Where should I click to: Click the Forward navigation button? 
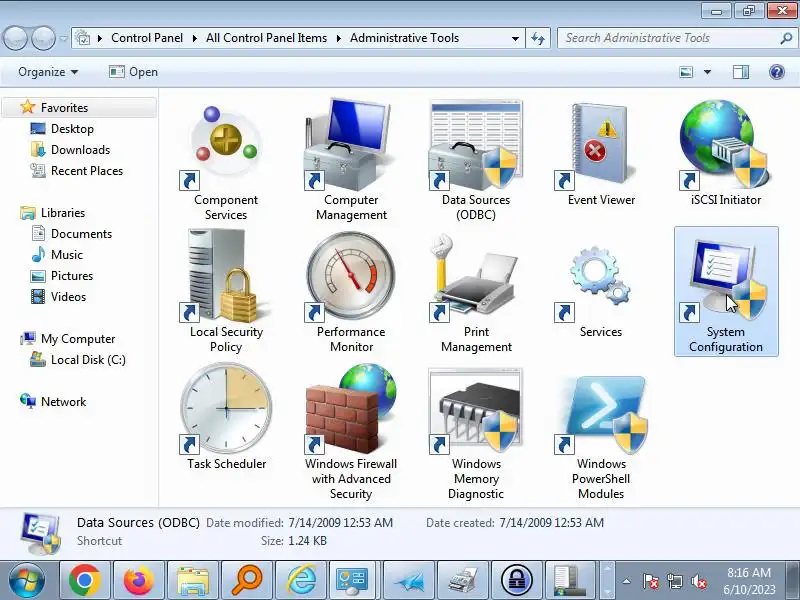[43, 38]
